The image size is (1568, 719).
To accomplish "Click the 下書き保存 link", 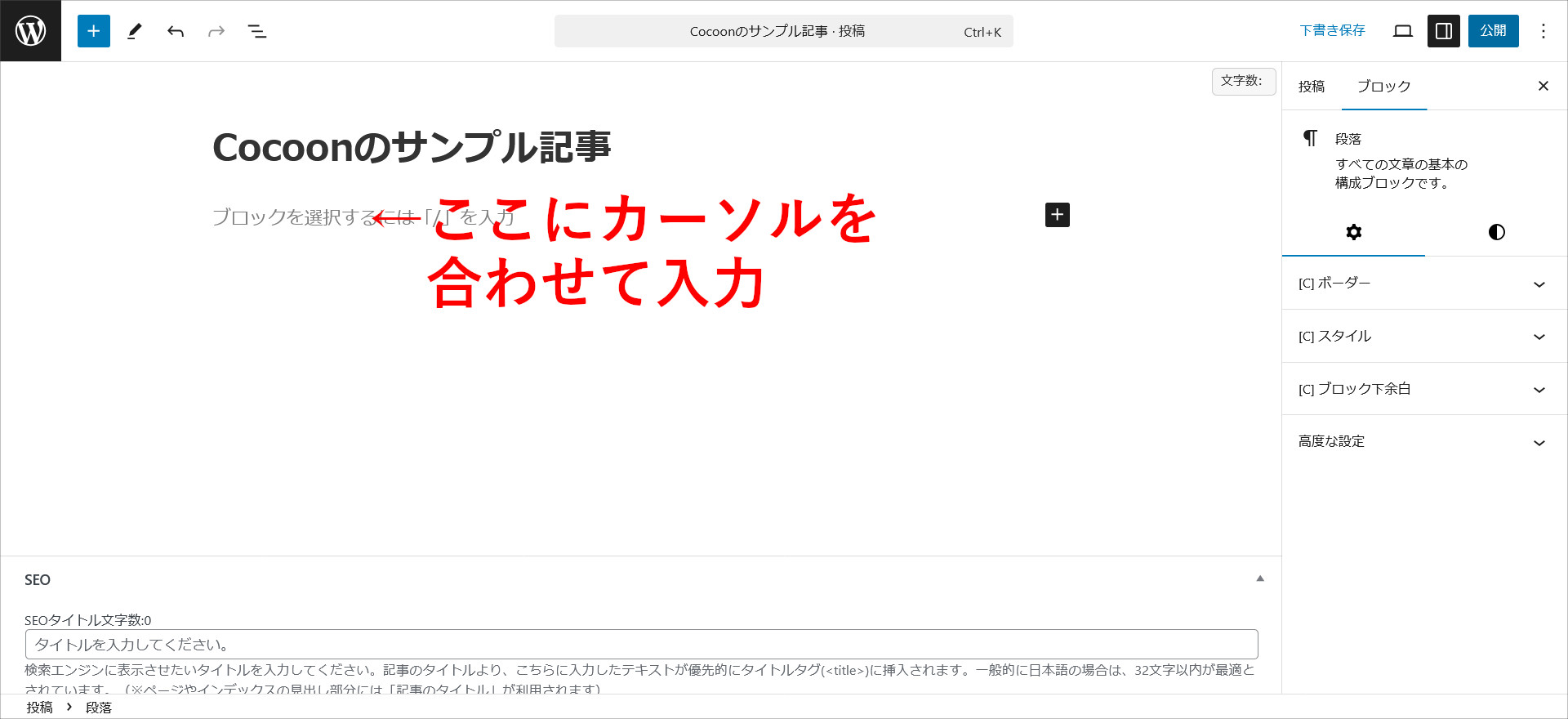I will point(1333,31).
